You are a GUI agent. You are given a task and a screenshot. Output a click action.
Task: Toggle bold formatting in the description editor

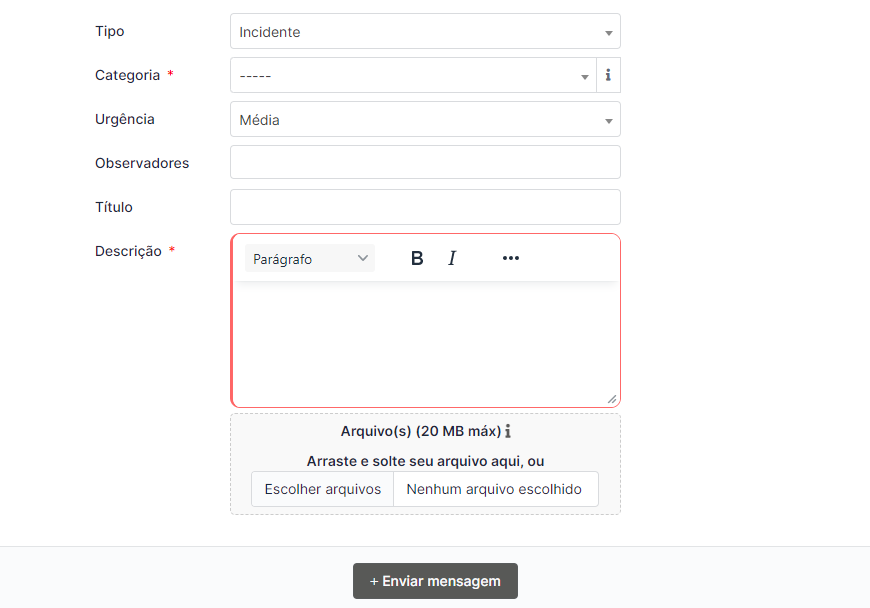(x=417, y=258)
